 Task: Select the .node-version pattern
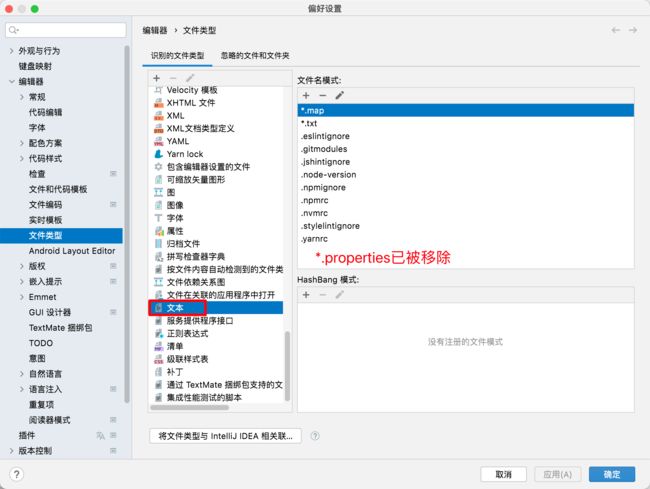click(466, 174)
